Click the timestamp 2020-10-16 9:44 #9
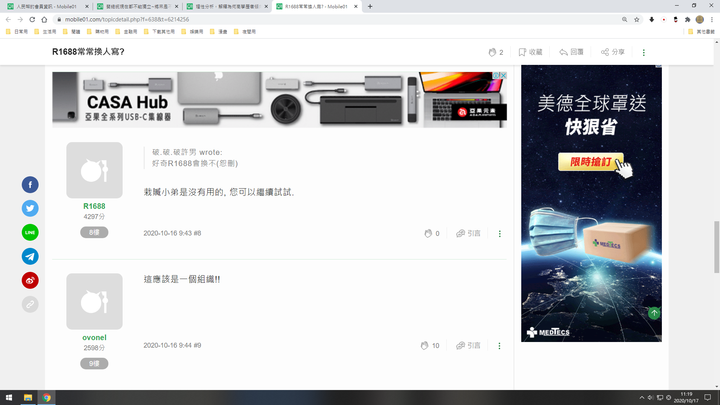The width and height of the screenshot is (720, 405). point(172,345)
